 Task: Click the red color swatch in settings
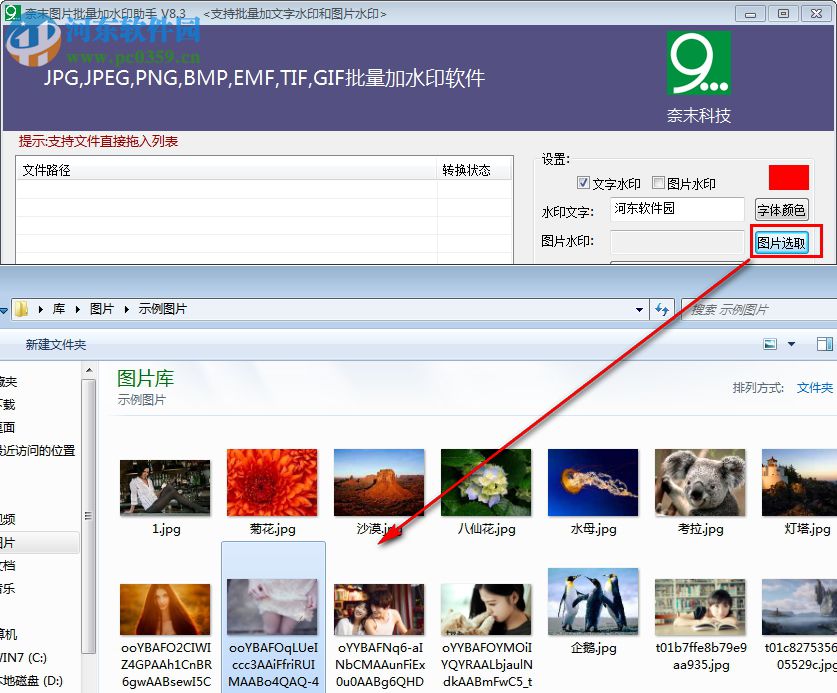pos(788,177)
